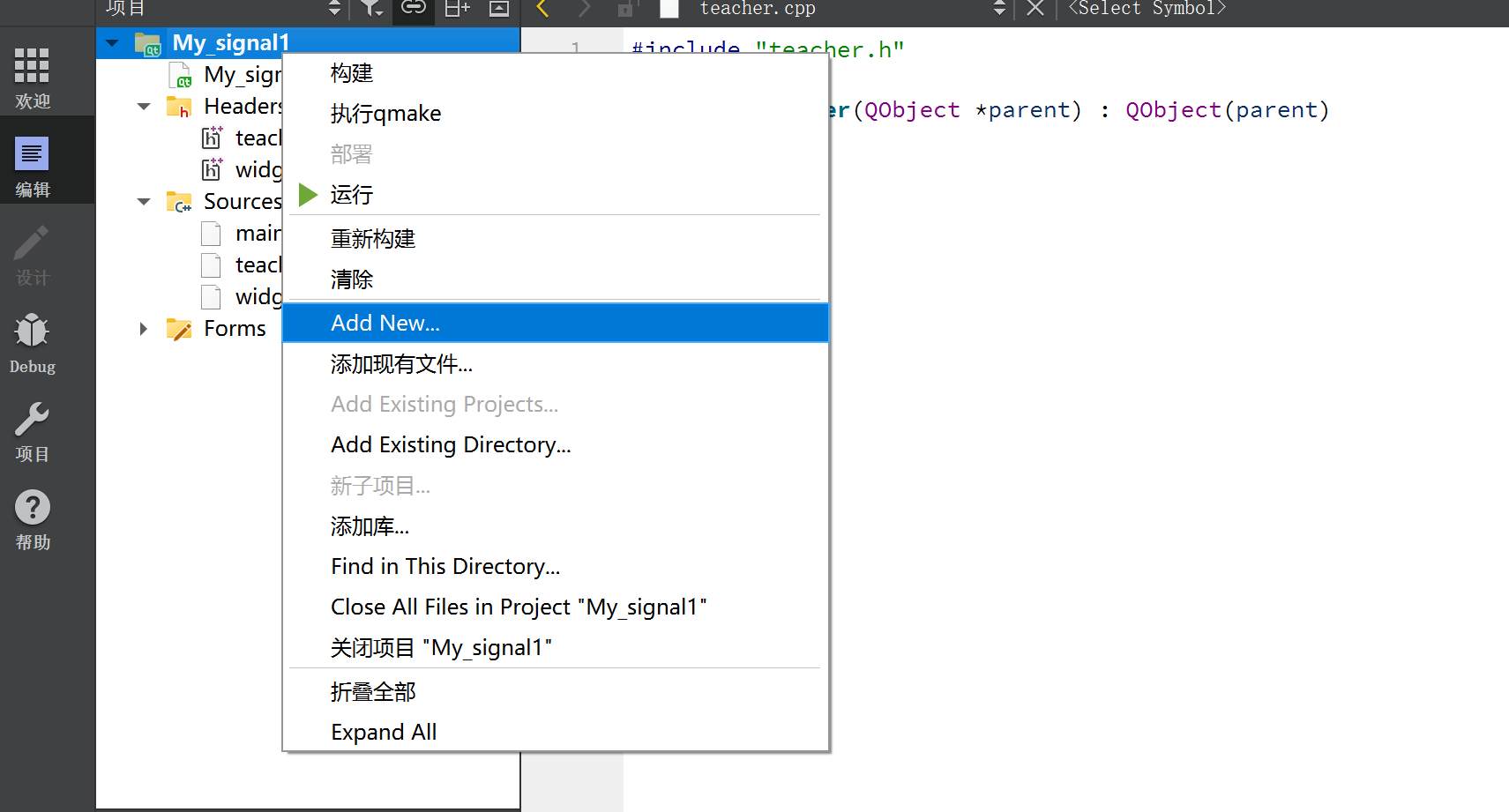Choose 关闭项目 "My_signal1"
1509x812 pixels.
click(555, 648)
